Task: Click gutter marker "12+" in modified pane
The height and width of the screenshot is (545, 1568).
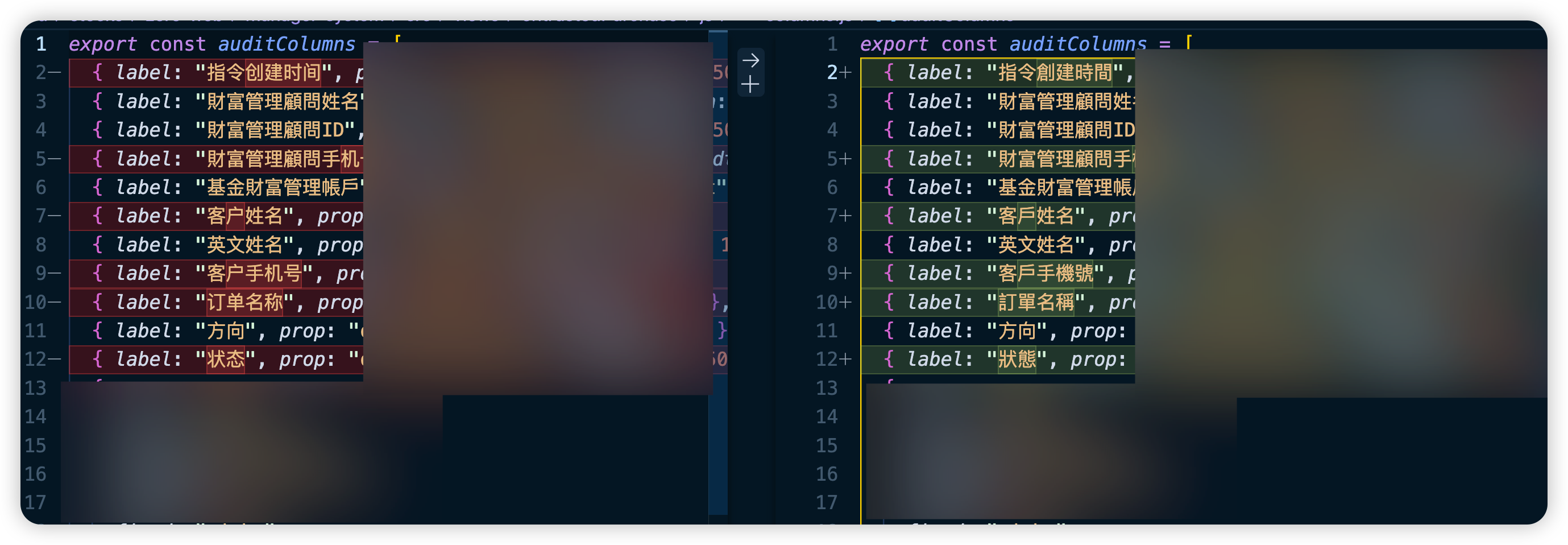Action: click(833, 360)
